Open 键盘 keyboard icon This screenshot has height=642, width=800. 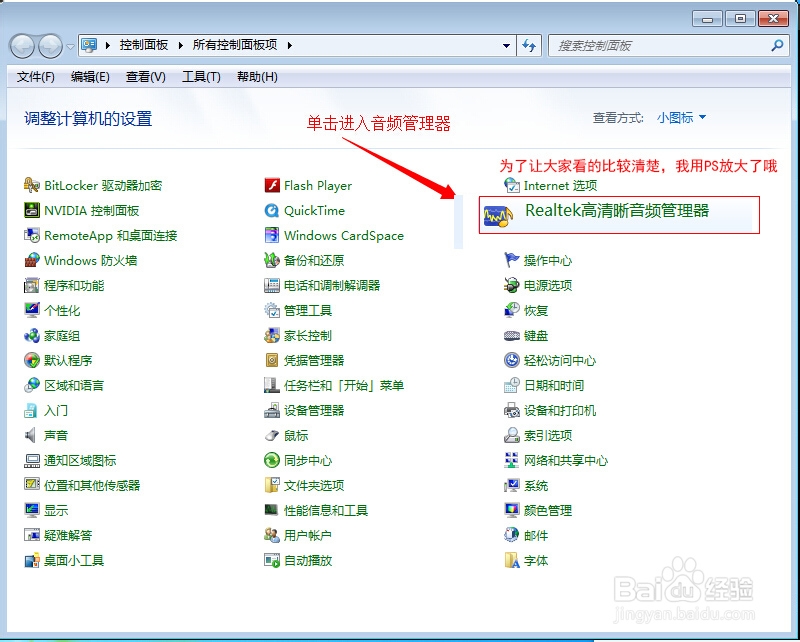pos(512,335)
